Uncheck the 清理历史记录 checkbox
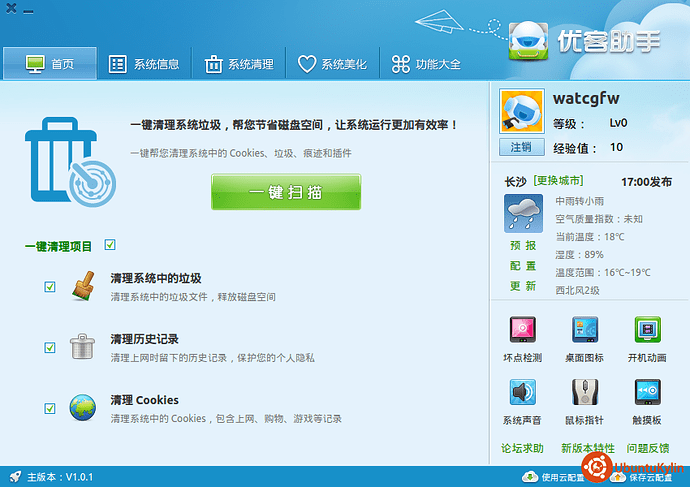 point(50,348)
